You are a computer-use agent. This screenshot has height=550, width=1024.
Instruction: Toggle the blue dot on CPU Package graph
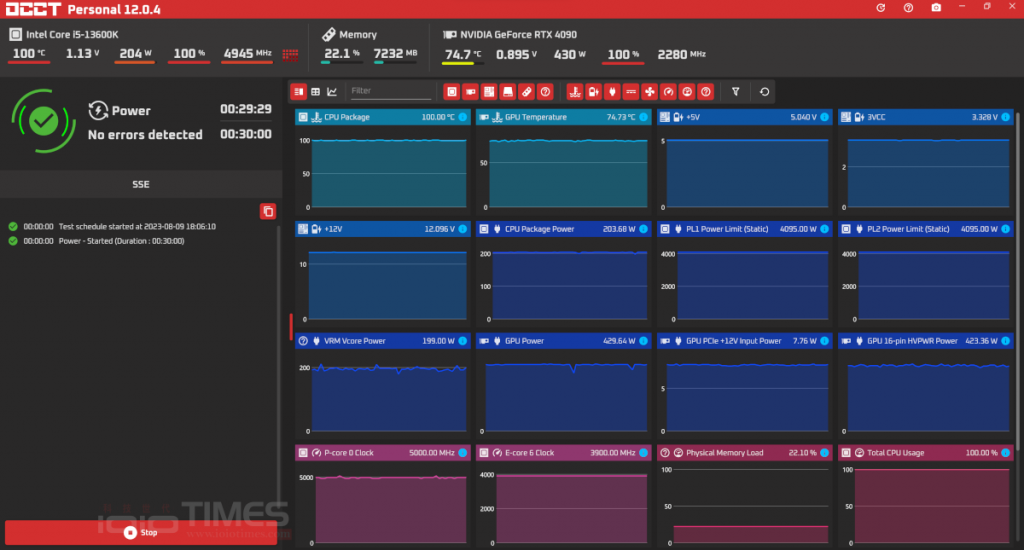462,117
